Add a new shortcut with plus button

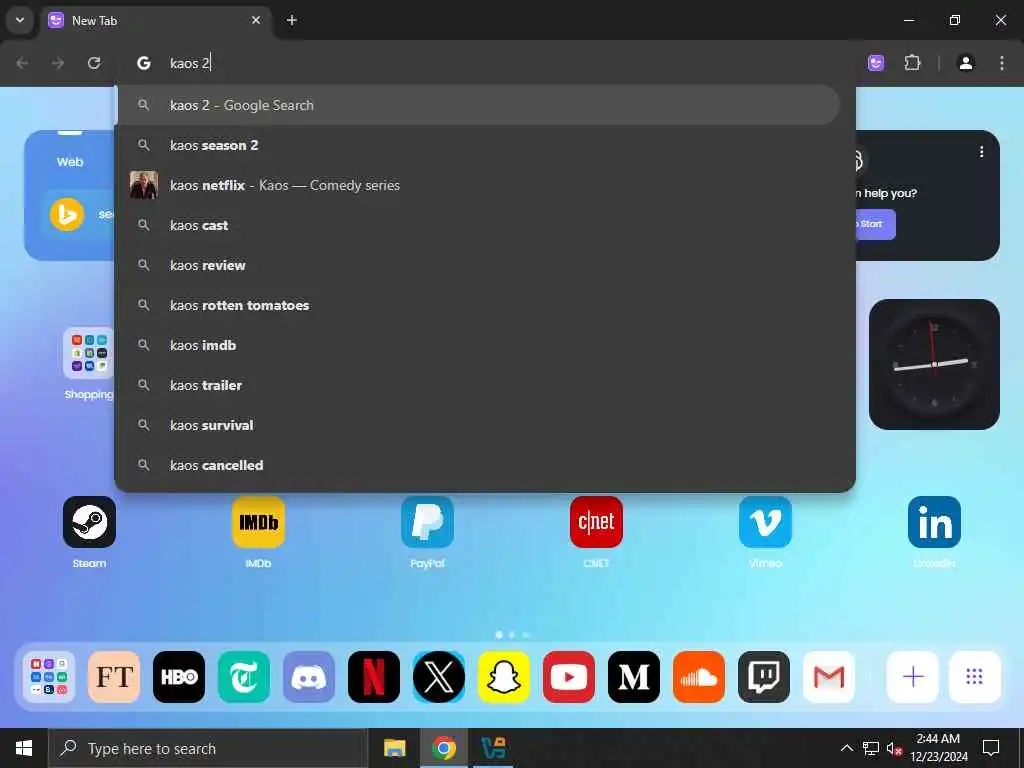(x=913, y=677)
